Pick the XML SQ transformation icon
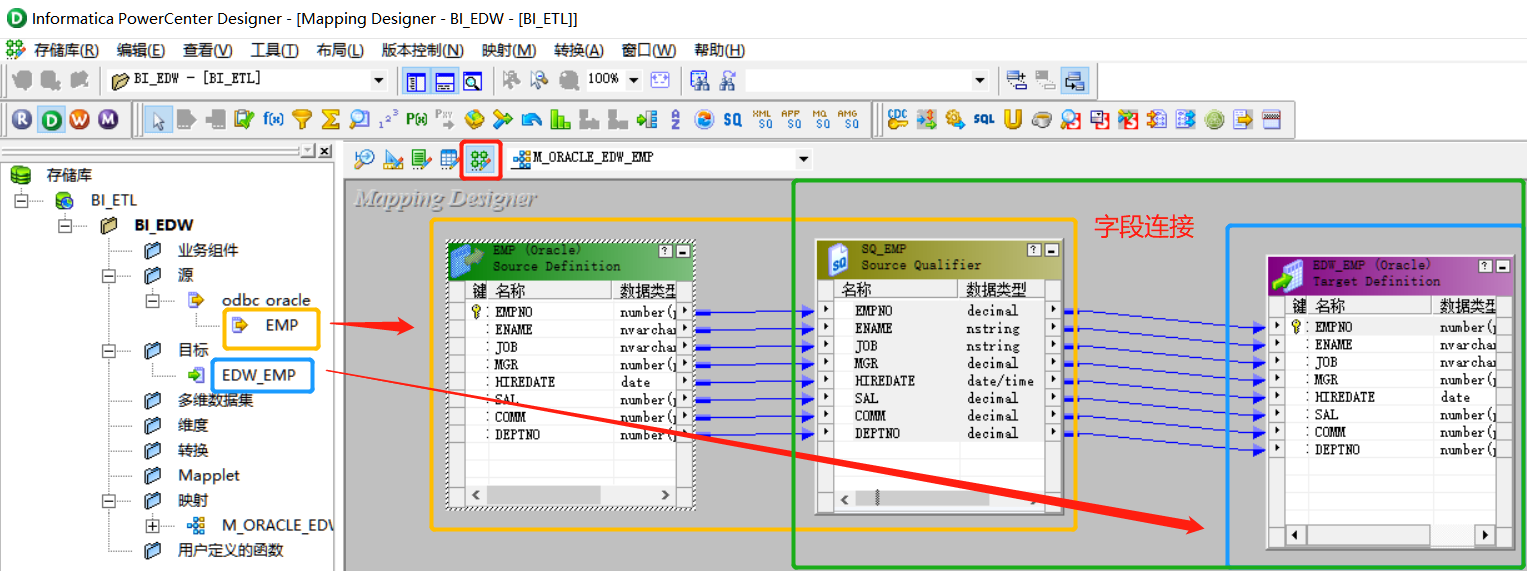This screenshot has height=571, width=1527. coord(762,120)
